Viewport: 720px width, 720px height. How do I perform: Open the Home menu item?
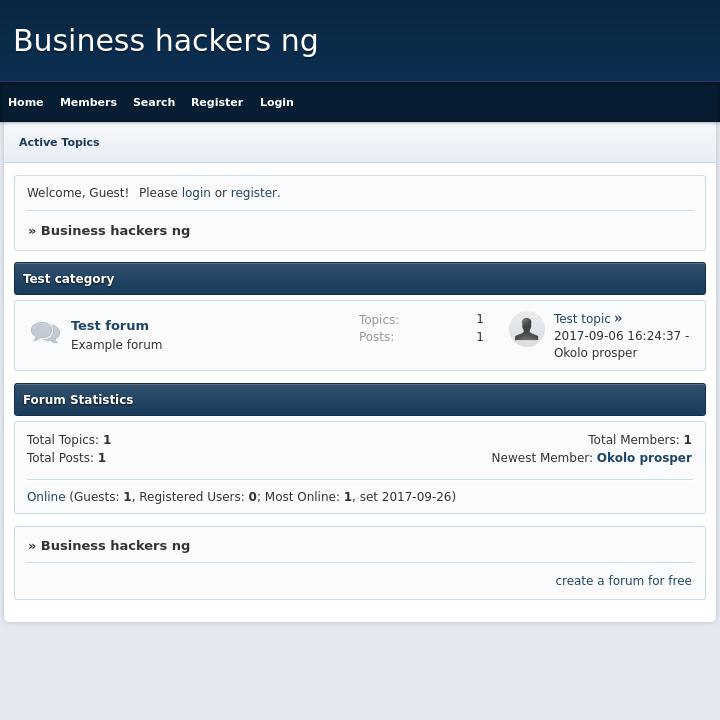click(26, 102)
